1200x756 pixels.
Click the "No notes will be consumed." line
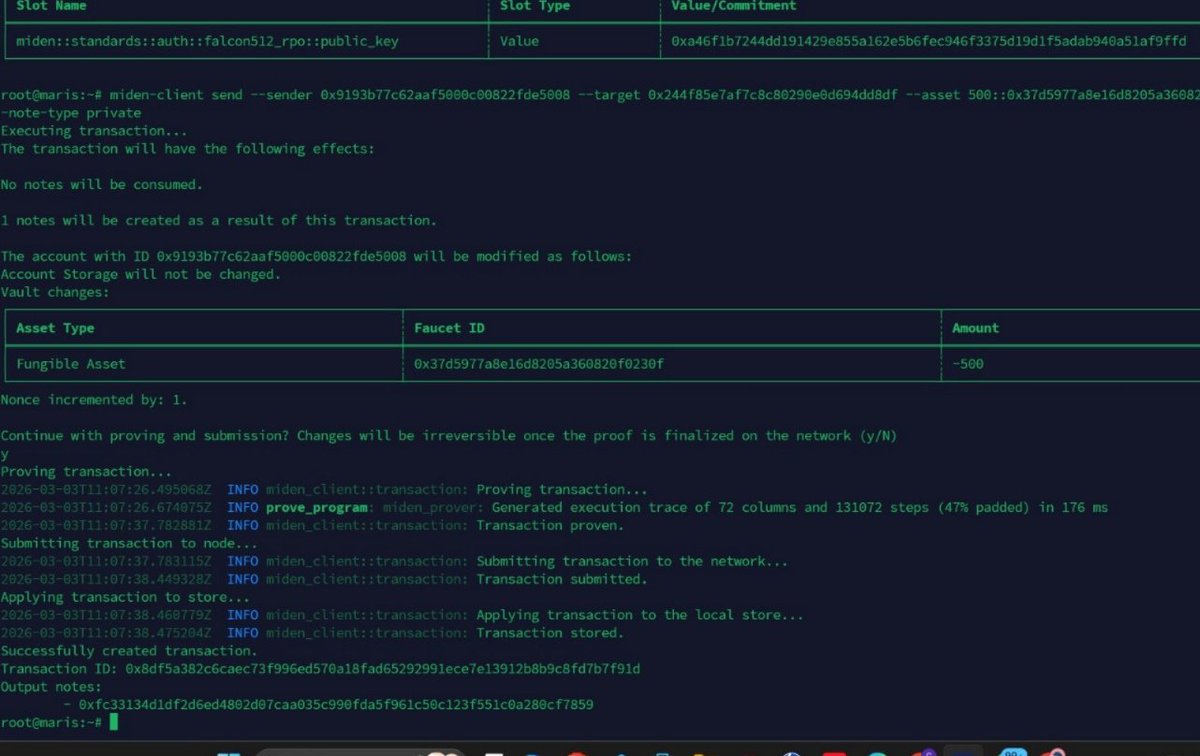click(102, 185)
